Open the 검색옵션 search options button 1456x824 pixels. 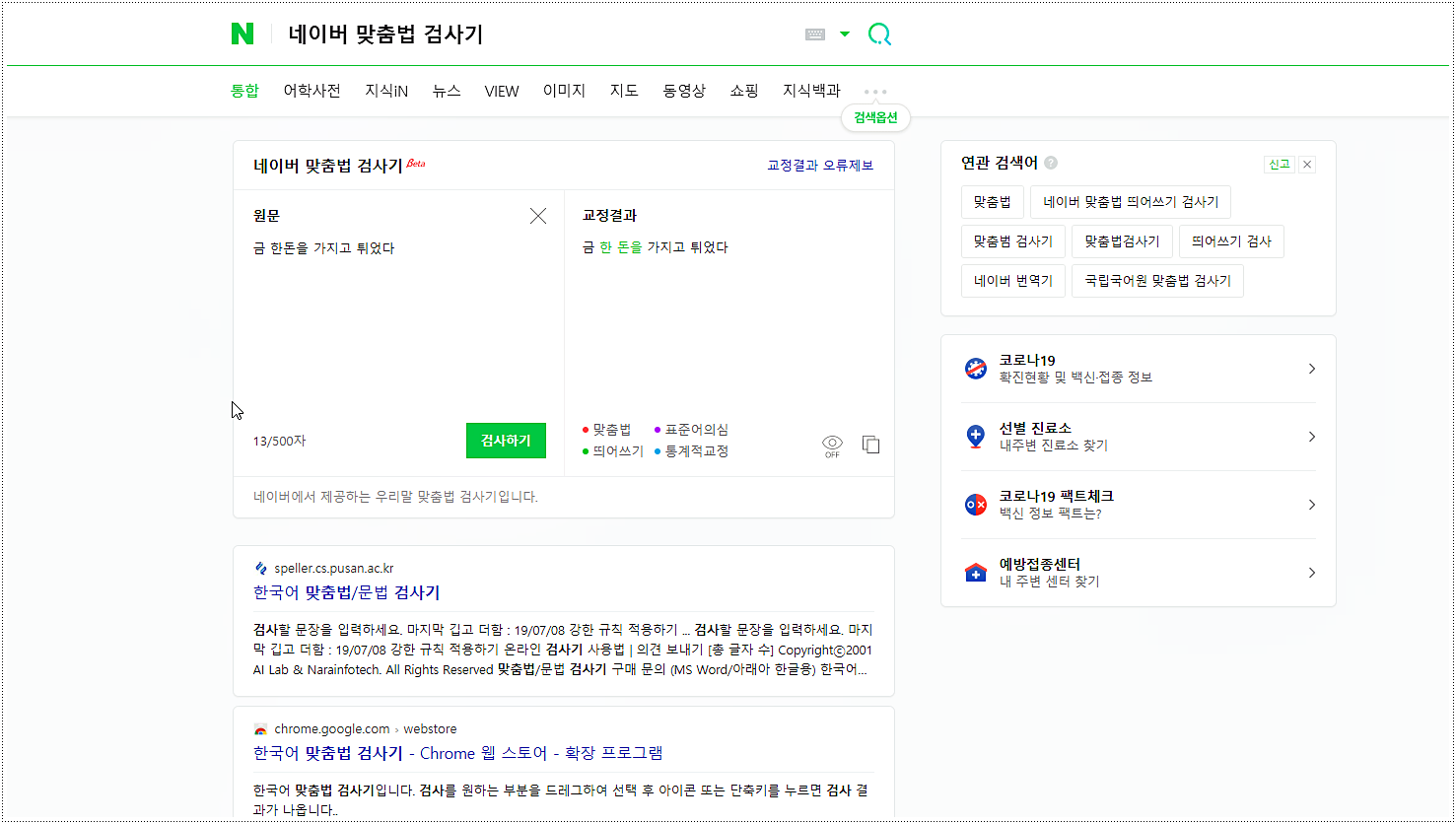[x=875, y=118]
